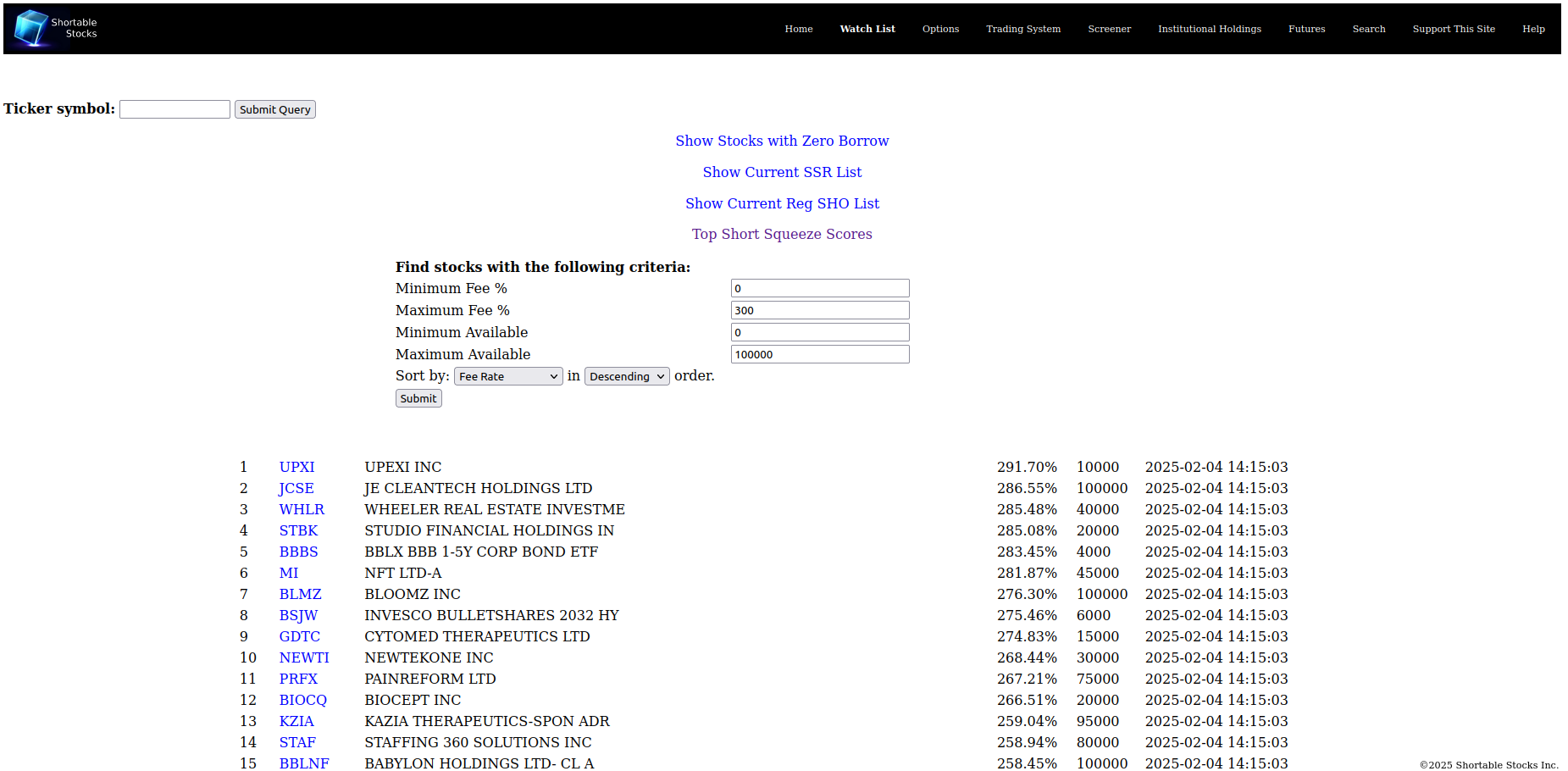Screen dimensions: 1568x771
Task: Open the WHLR ticker link
Action: click(302, 509)
